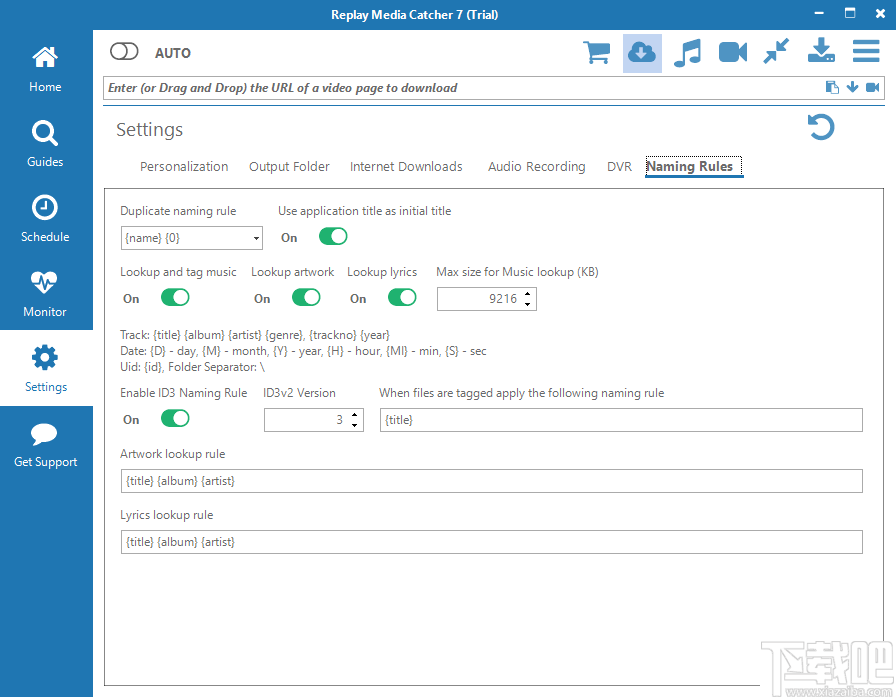This screenshot has height=697, width=896.
Task: Click the Artwork lookup rule field
Action: click(x=490, y=481)
